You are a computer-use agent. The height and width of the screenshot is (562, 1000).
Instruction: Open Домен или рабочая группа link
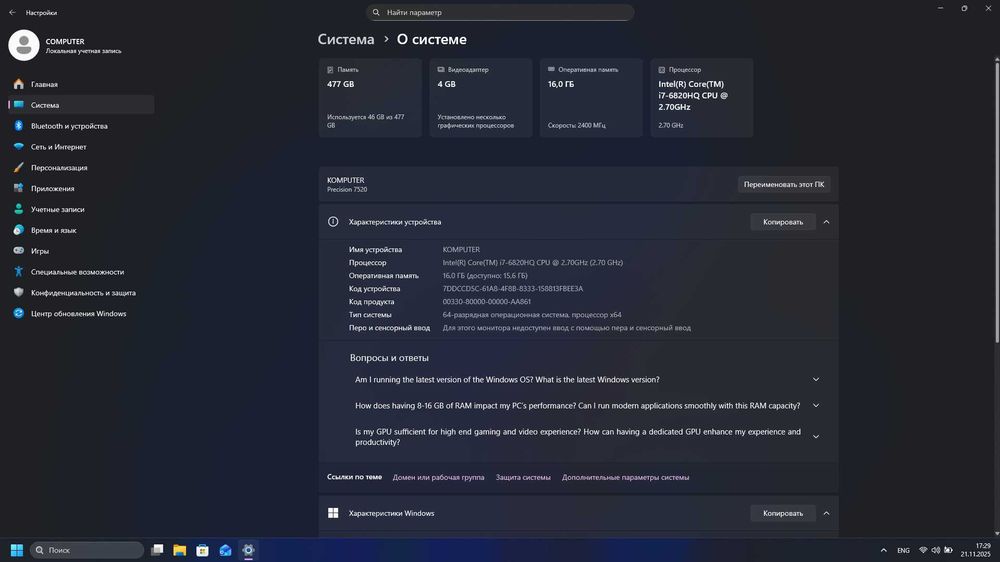click(438, 477)
